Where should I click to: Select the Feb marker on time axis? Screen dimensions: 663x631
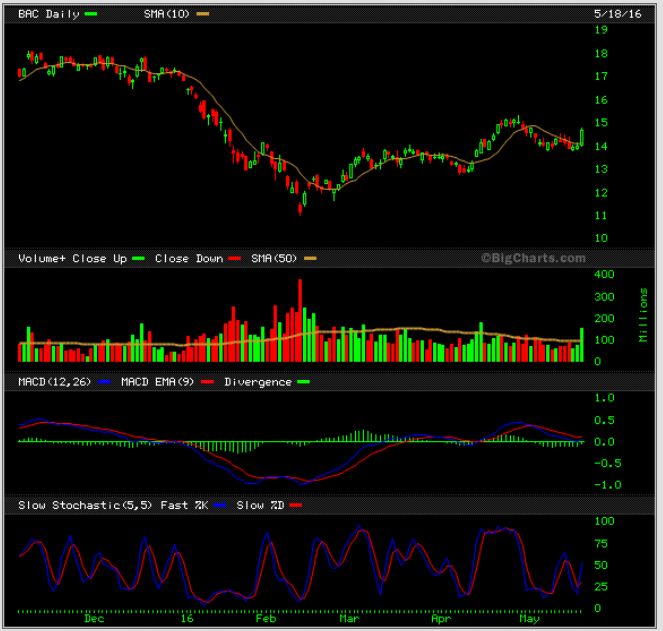[x=262, y=619]
